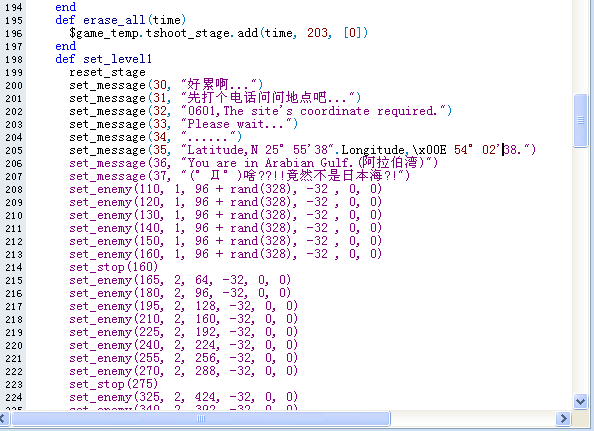Click 'def erase_all(time)' on line 195
594x431 pixels.
pyautogui.click(x=120, y=20)
